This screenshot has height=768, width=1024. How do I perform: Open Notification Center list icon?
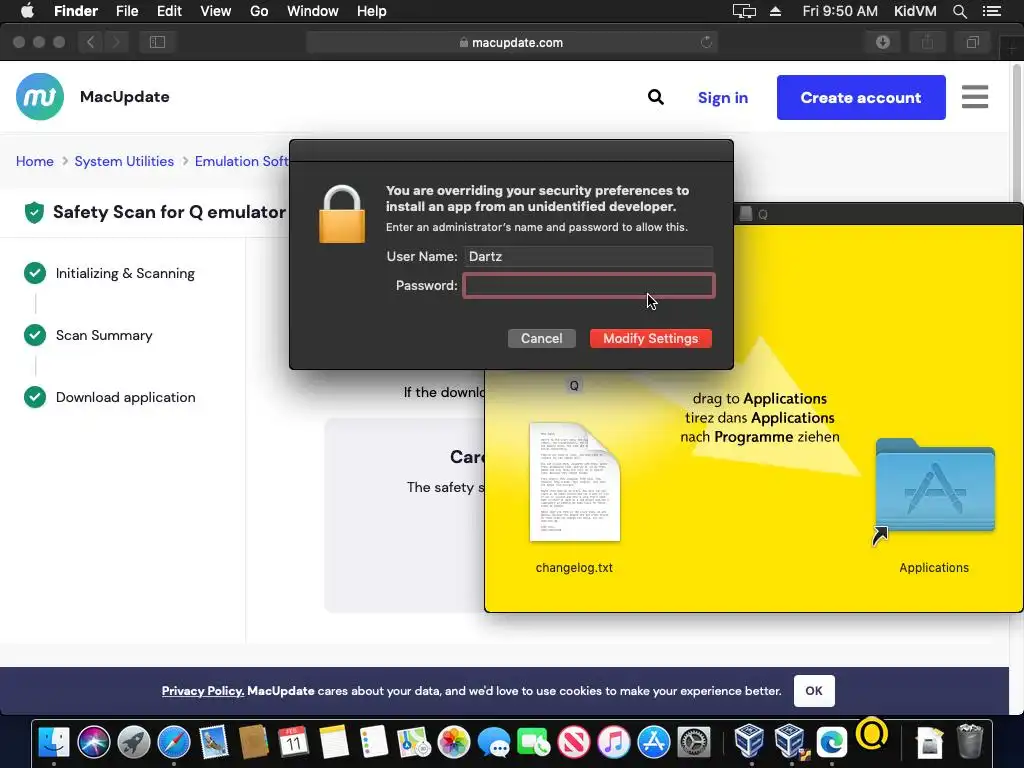coord(991,11)
